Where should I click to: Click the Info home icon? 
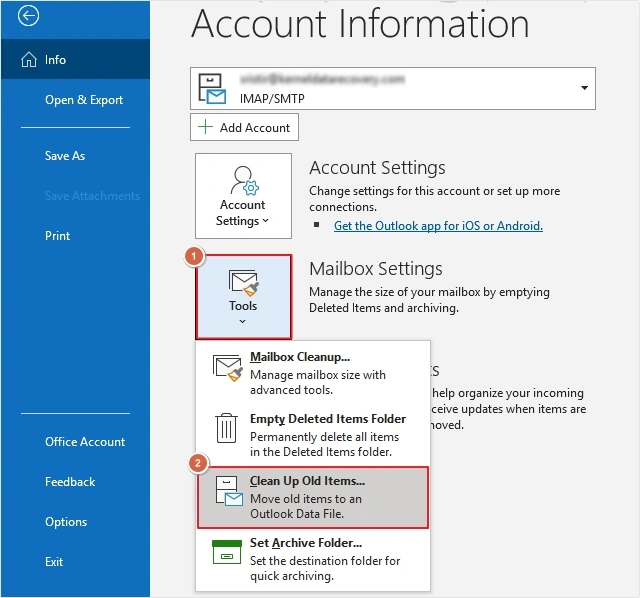coord(29,60)
